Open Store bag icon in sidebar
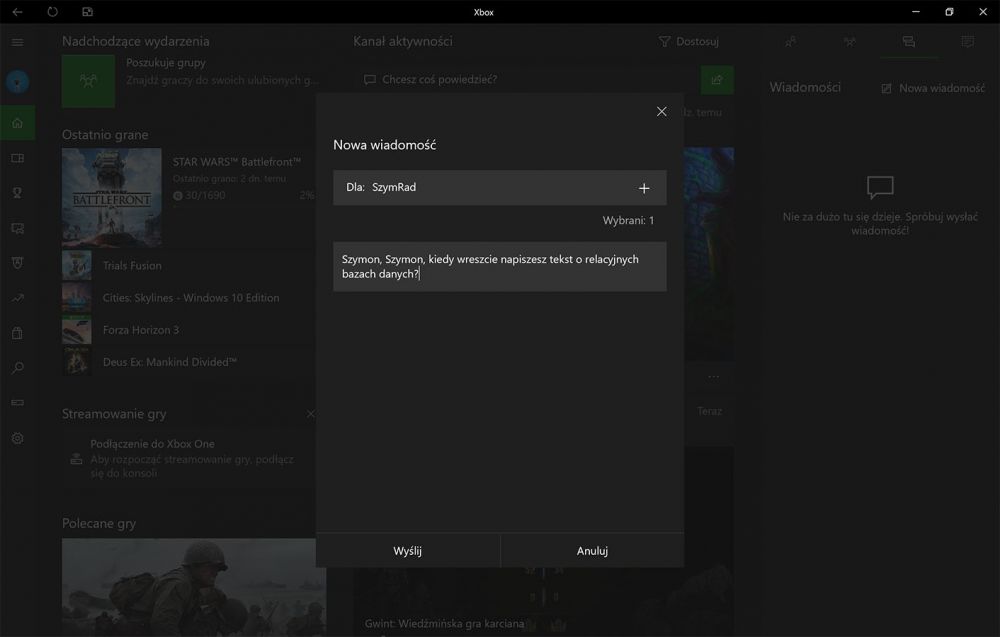Image resolution: width=1000 pixels, height=637 pixels. point(17,333)
